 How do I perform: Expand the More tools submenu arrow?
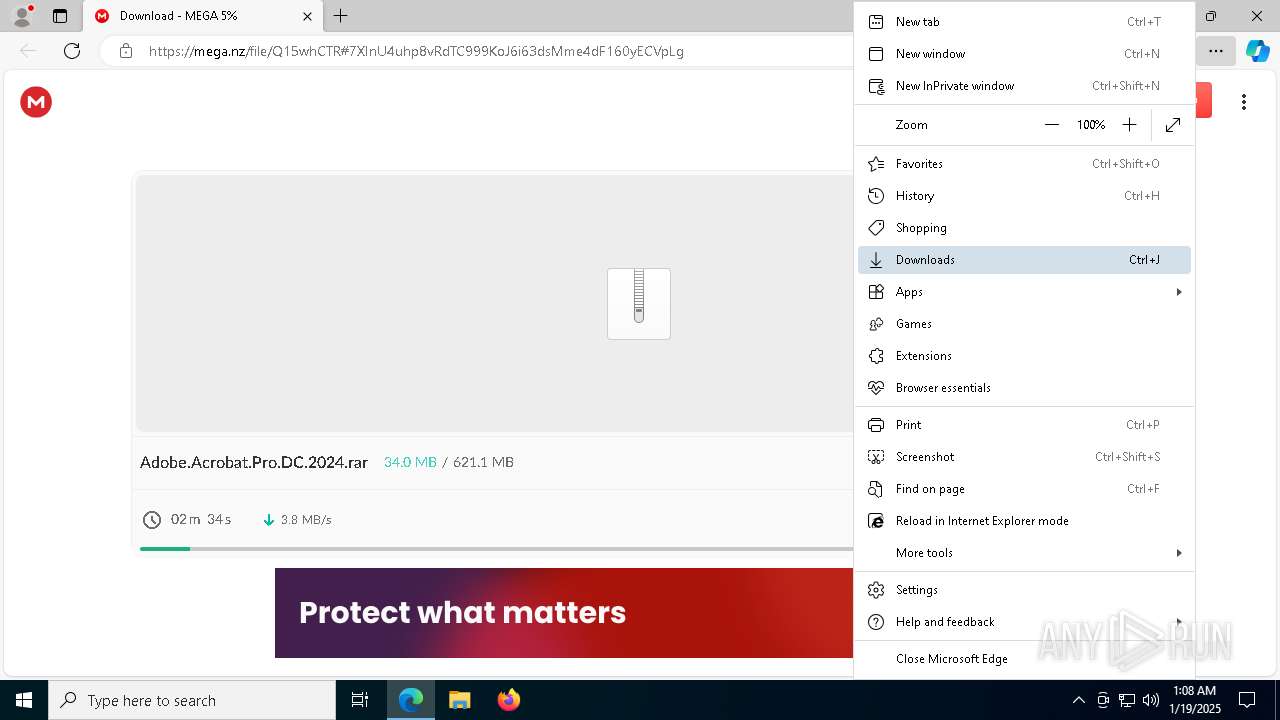1179,553
